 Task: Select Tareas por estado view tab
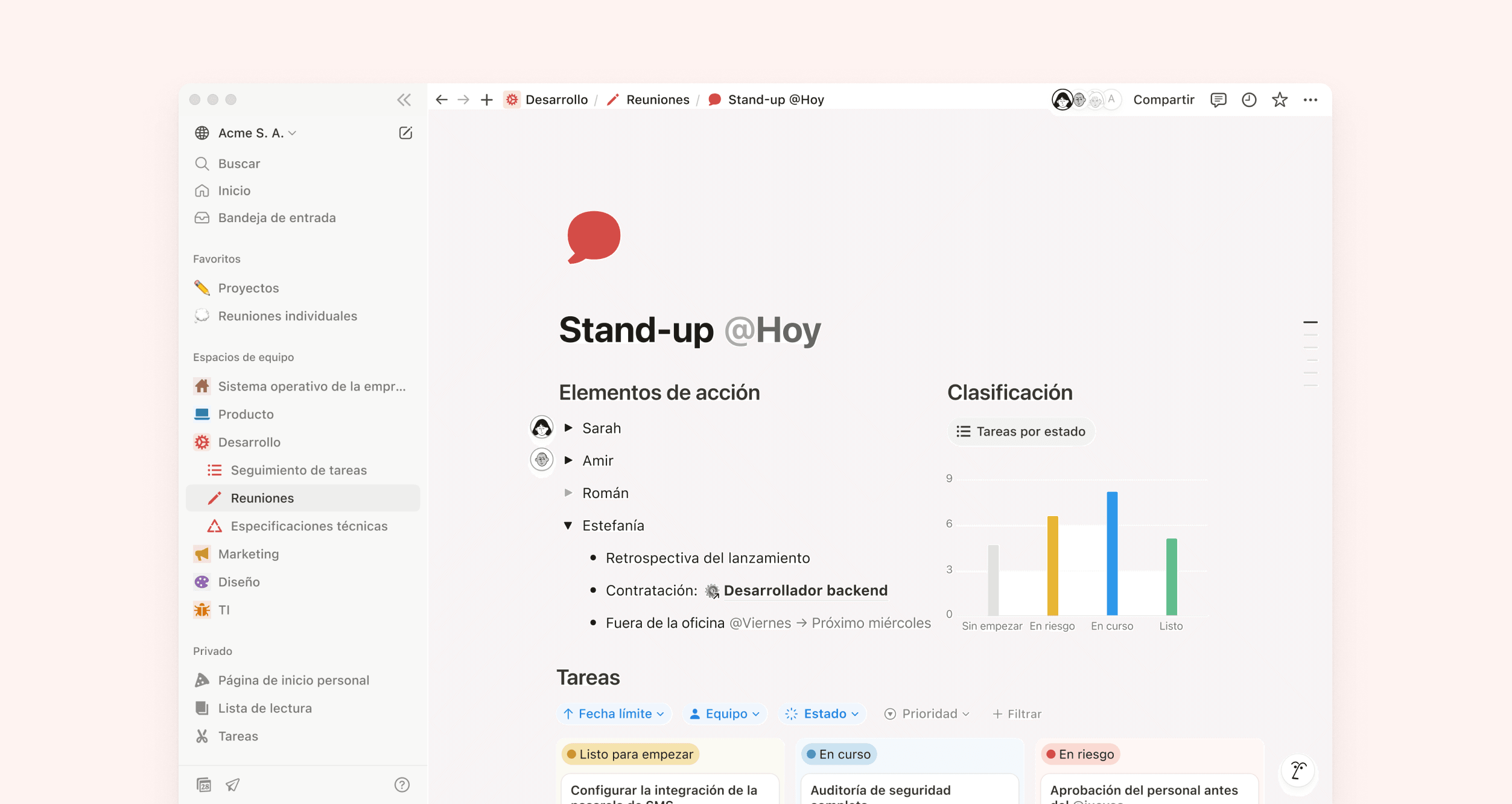click(x=1021, y=432)
